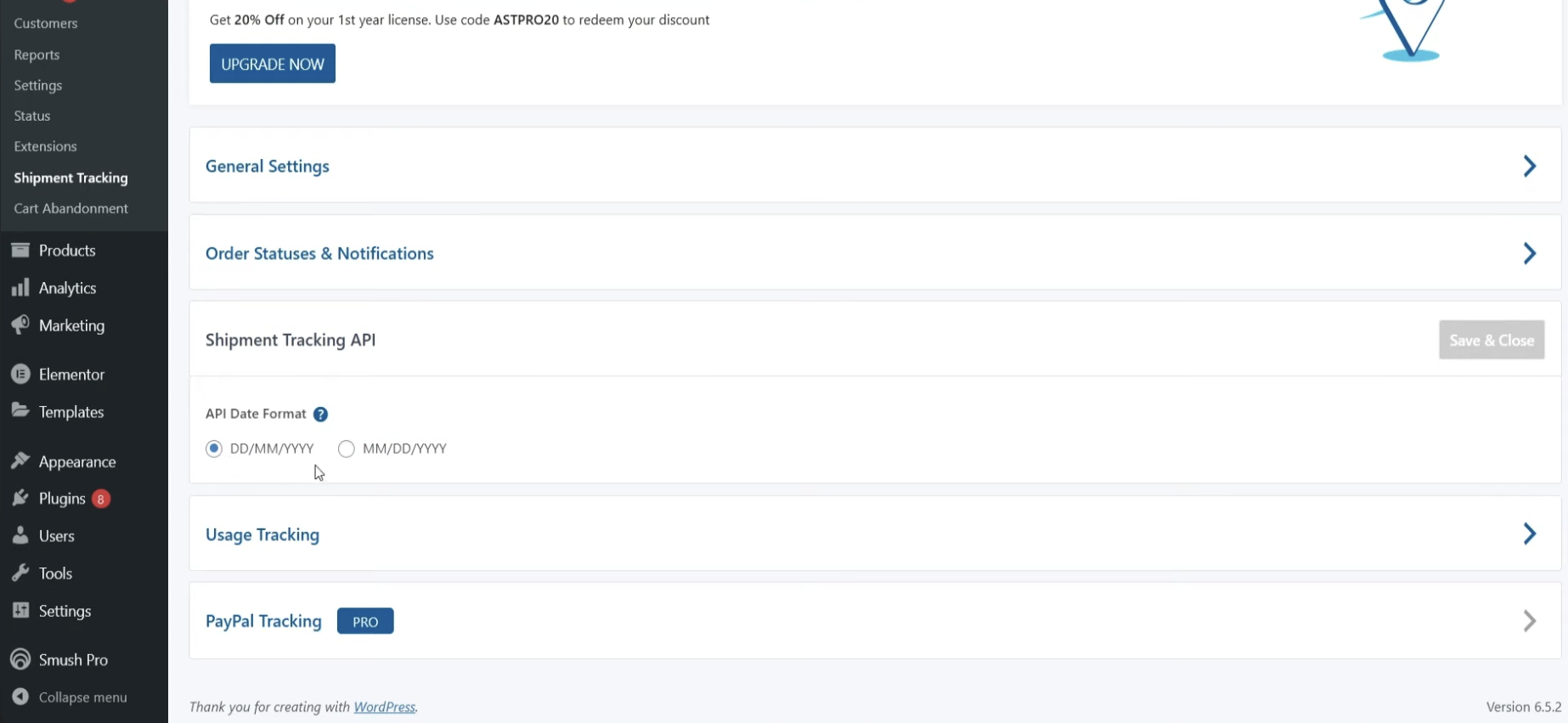This screenshot has width=1568, height=723.
Task: Click Collapse menu label
Action: point(83,697)
